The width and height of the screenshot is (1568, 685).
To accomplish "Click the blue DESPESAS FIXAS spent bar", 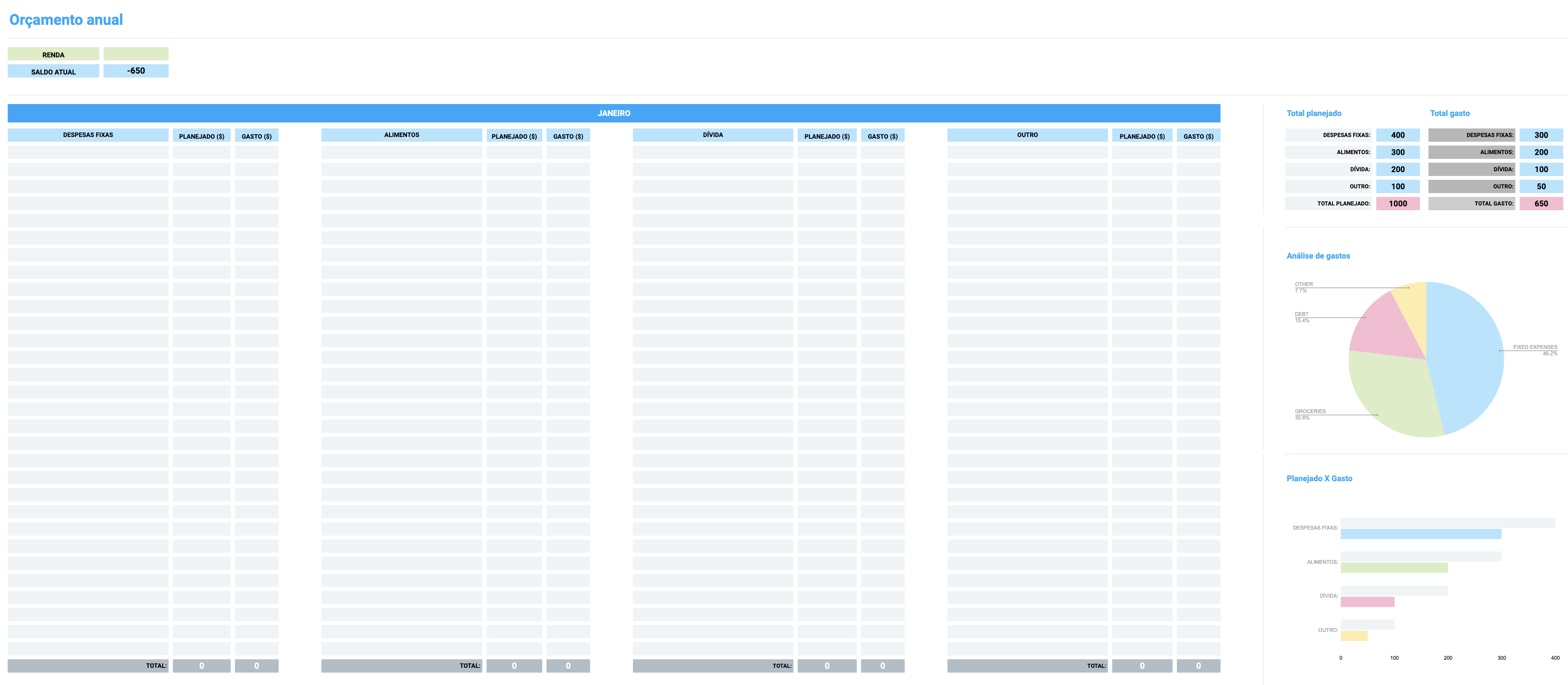I will coord(1421,534).
